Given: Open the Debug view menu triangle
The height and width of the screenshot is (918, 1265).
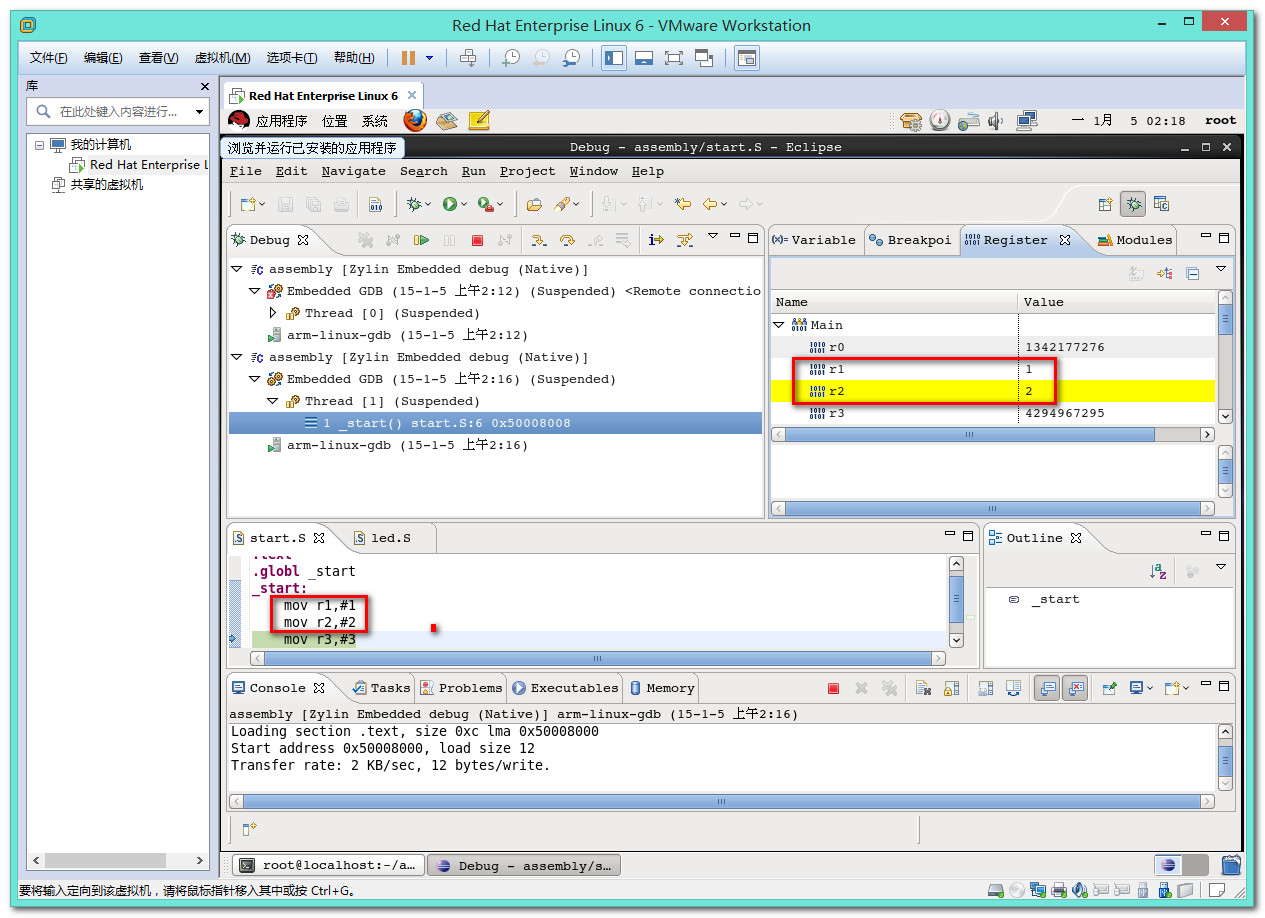Looking at the screenshot, I should (x=713, y=237).
